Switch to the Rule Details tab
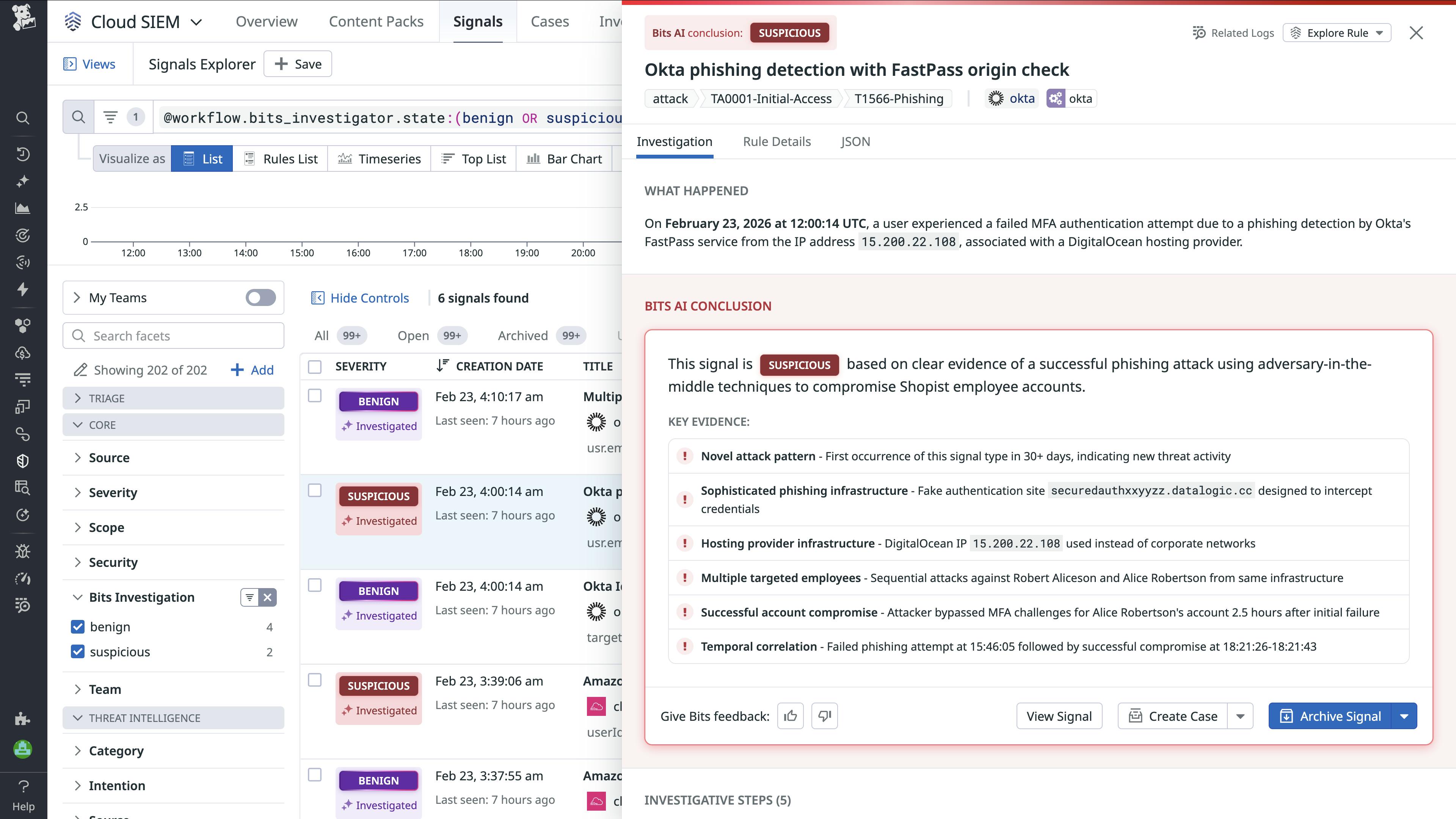This screenshot has height=819, width=1456. 777,141
